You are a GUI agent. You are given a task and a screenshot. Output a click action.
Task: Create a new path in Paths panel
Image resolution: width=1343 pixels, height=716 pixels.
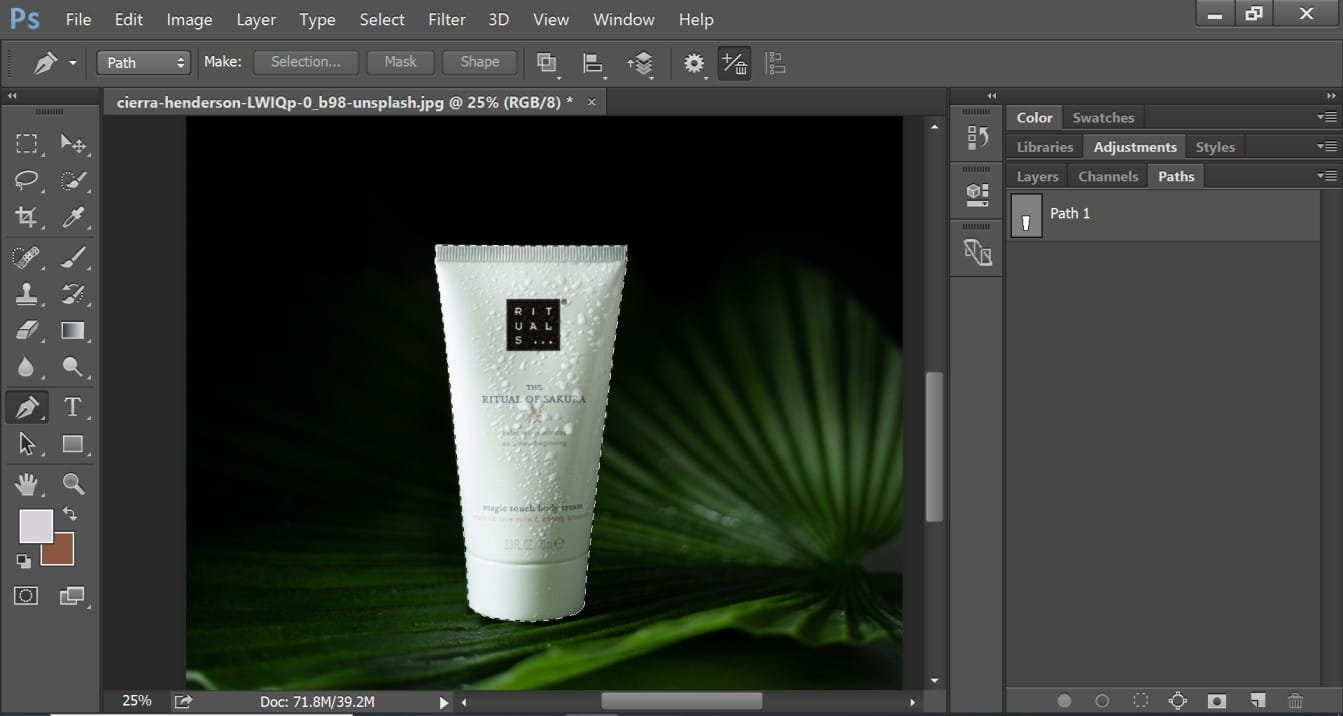tap(1257, 701)
